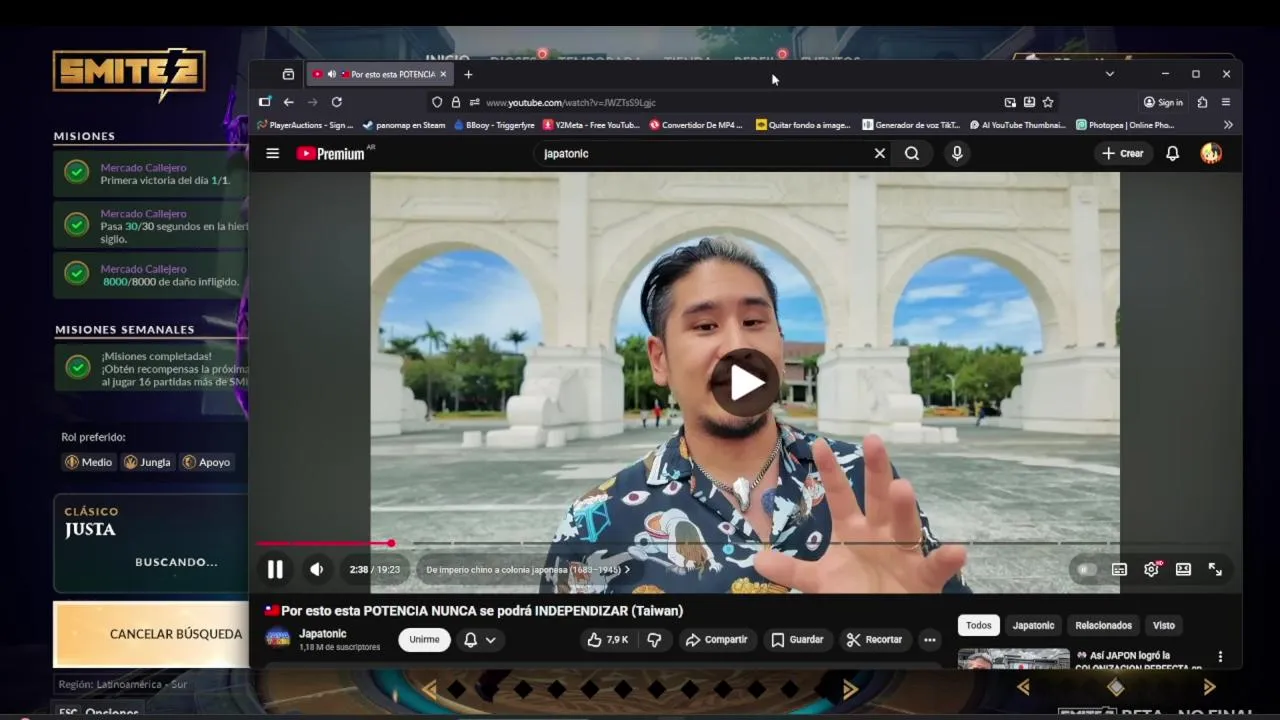Screen dimensions: 1280x720
Task: Open YouTube notifications bell in header
Action: 1173,153
